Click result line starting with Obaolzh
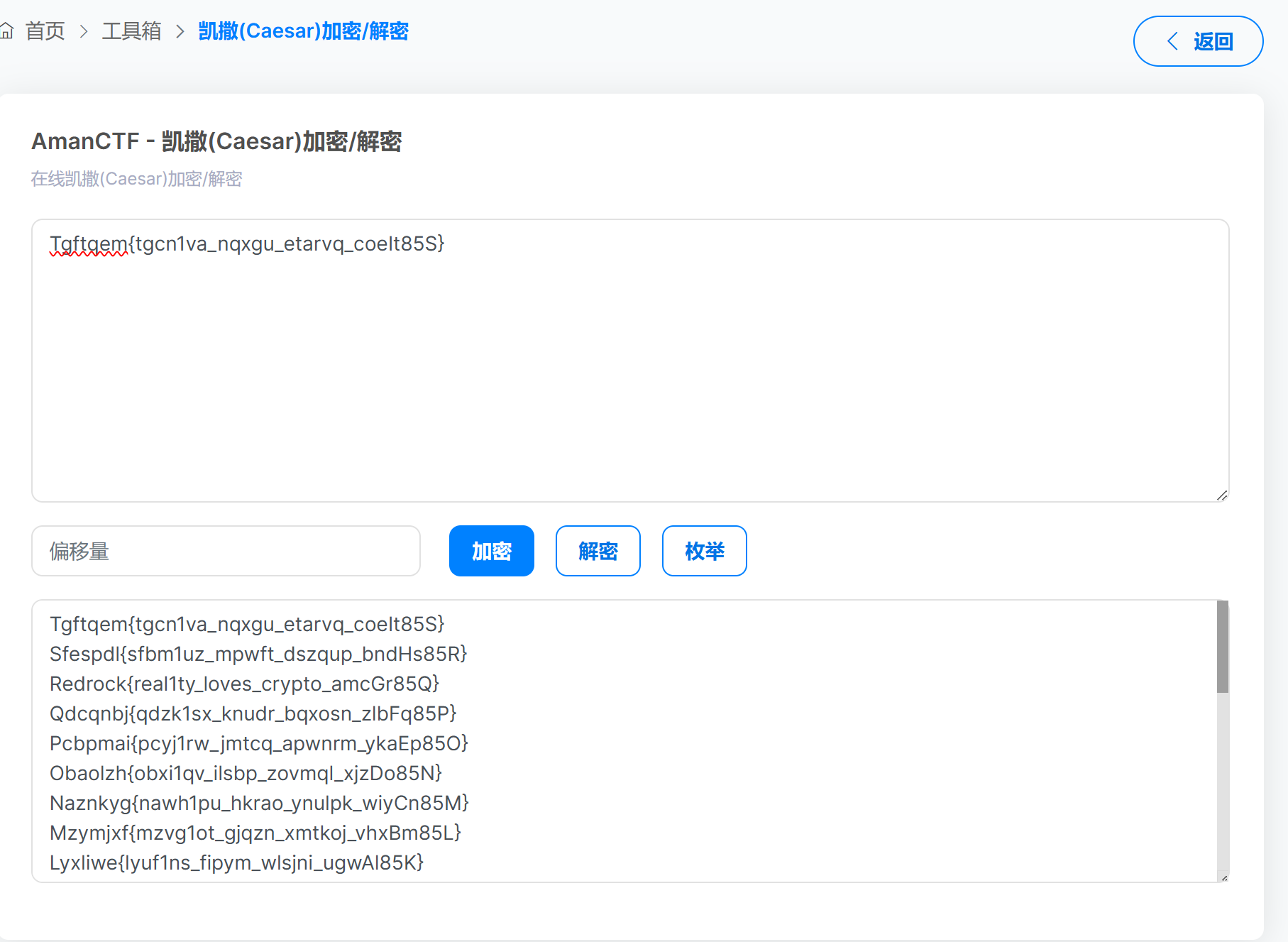The image size is (1288, 942). [246, 773]
